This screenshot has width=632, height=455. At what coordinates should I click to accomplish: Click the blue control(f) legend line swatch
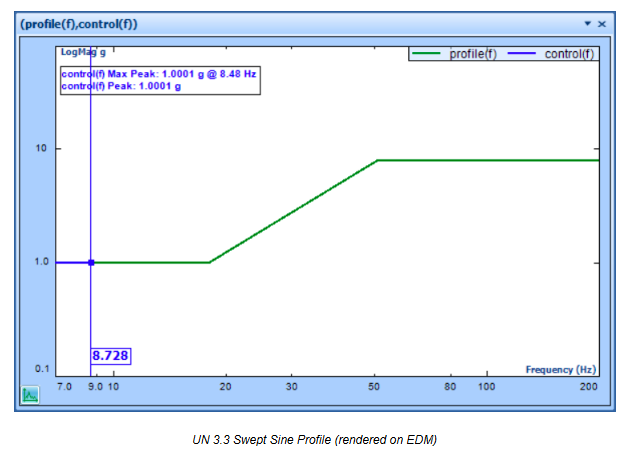[524, 54]
